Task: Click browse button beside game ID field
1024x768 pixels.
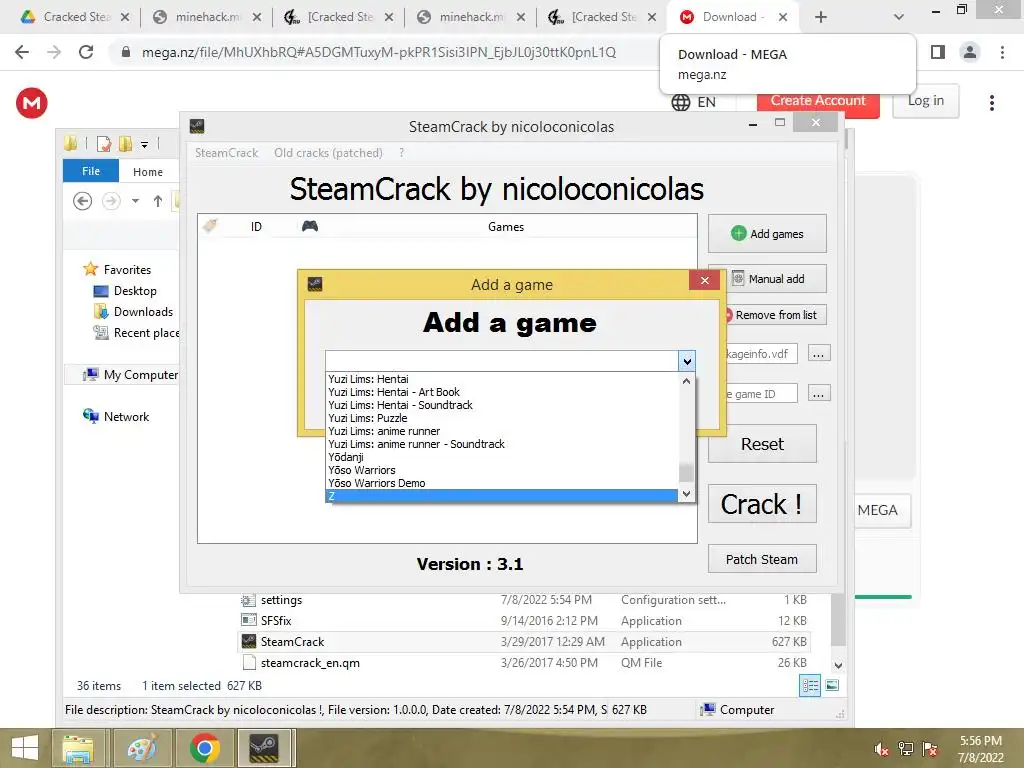Action: click(818, 394)
